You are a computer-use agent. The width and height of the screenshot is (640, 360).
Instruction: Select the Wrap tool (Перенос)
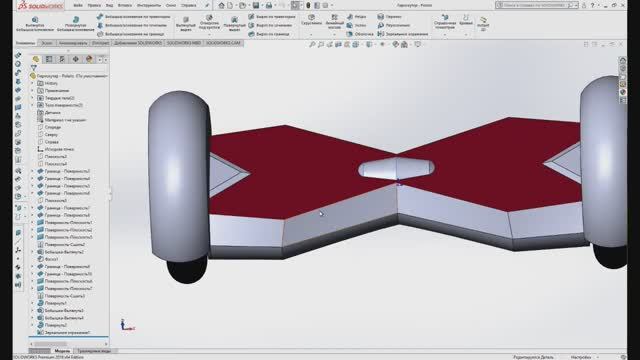click(x=389, y=17)
